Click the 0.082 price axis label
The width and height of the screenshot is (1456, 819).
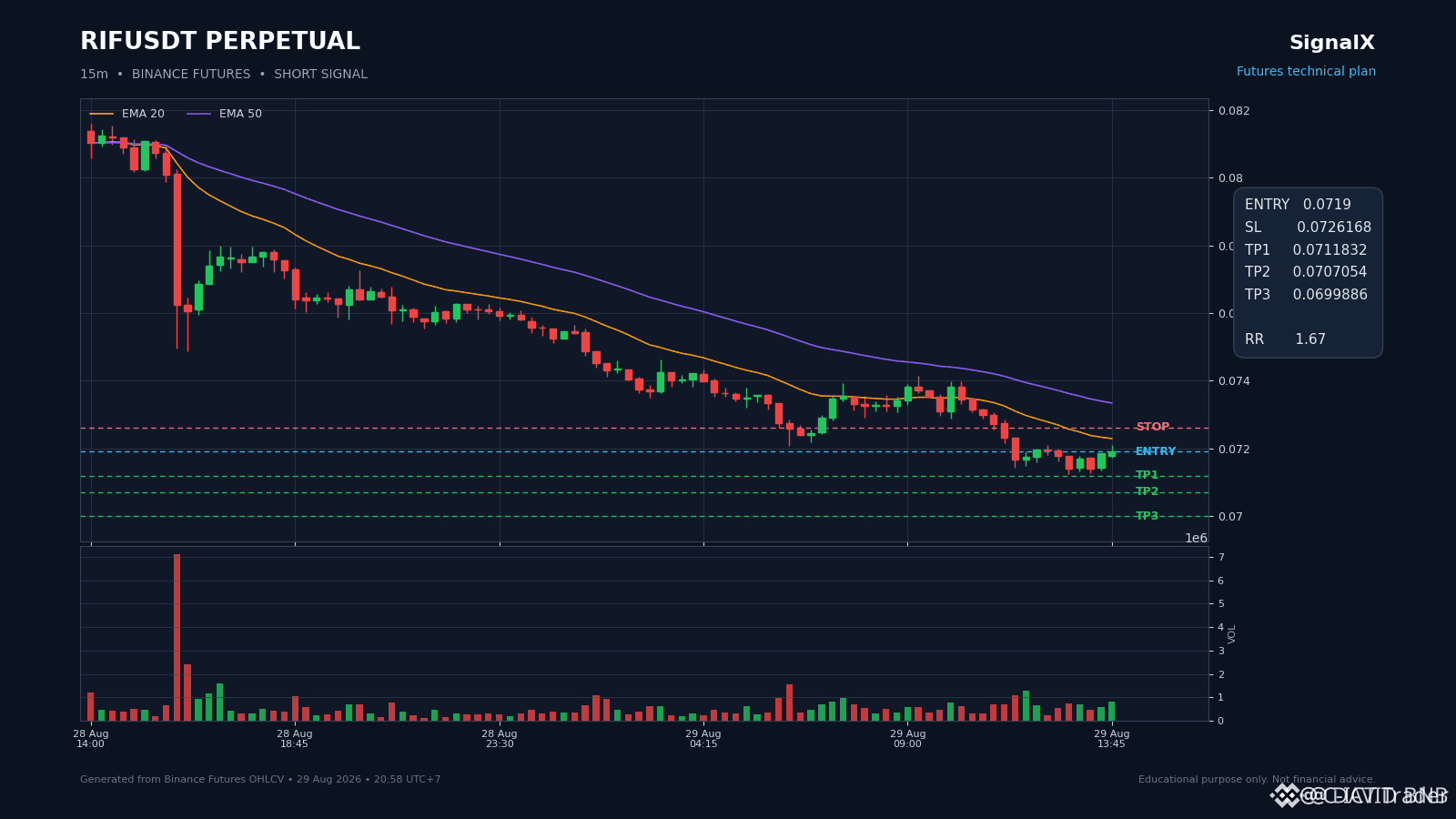tap(1234, 111)
